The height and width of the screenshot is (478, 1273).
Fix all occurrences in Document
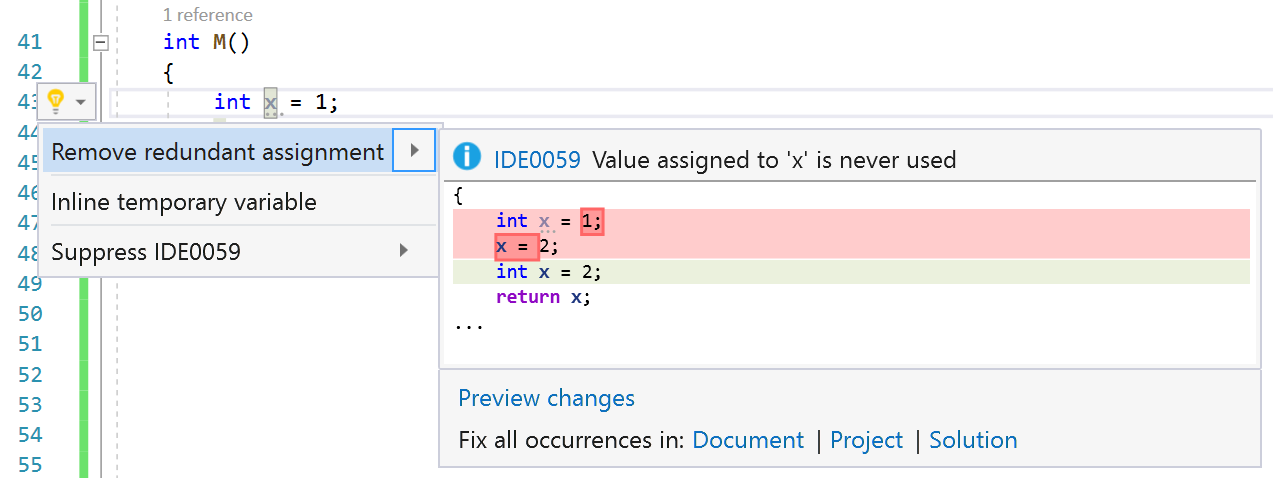(747, 440)
